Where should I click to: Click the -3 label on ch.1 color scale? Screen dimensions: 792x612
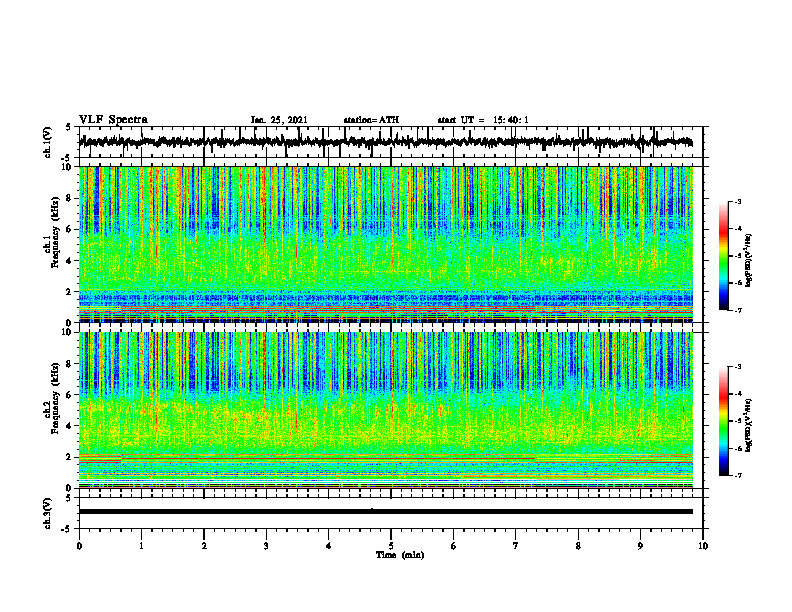point(738,202)
